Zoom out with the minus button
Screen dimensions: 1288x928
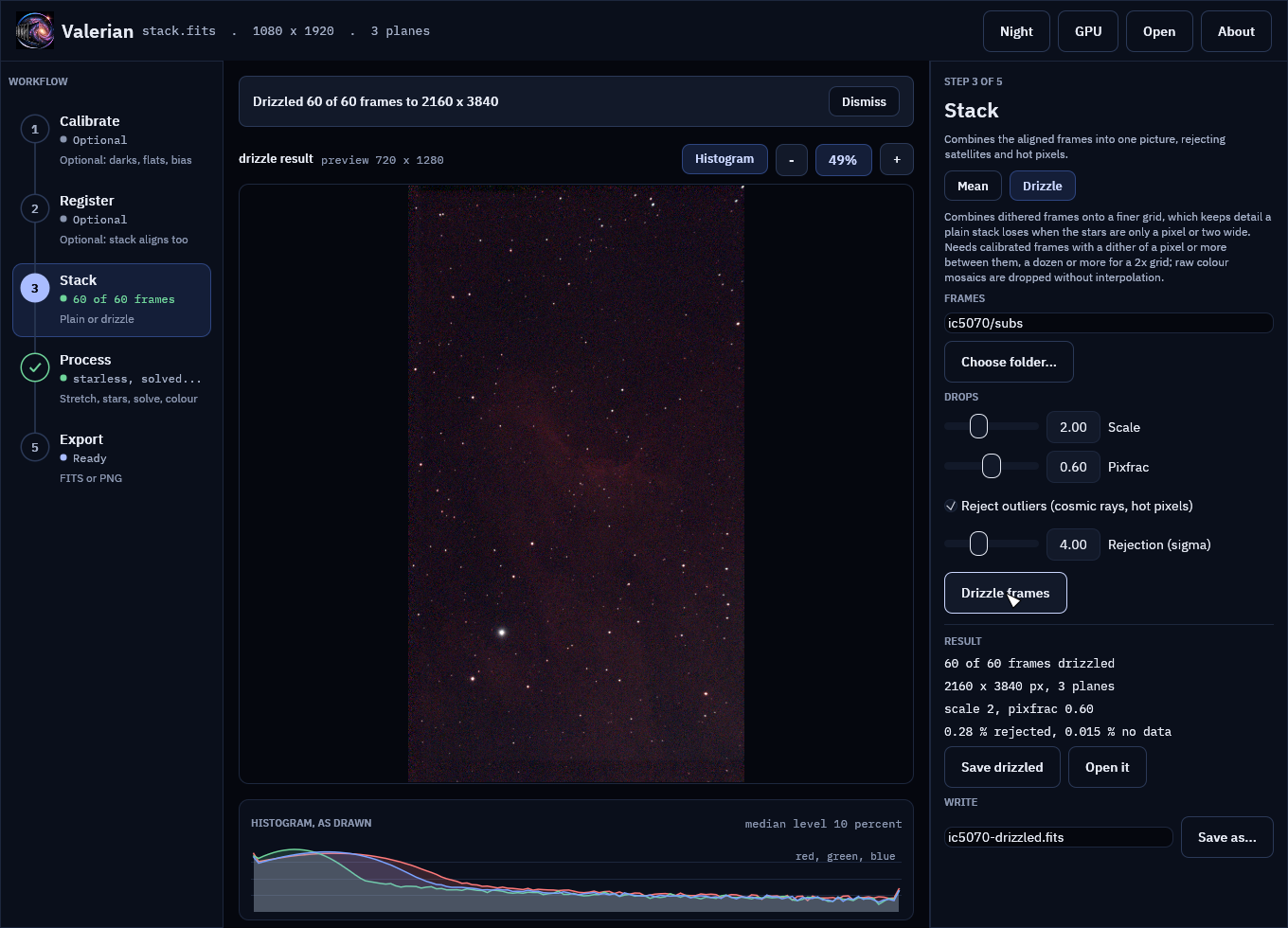tap(792, 159)
